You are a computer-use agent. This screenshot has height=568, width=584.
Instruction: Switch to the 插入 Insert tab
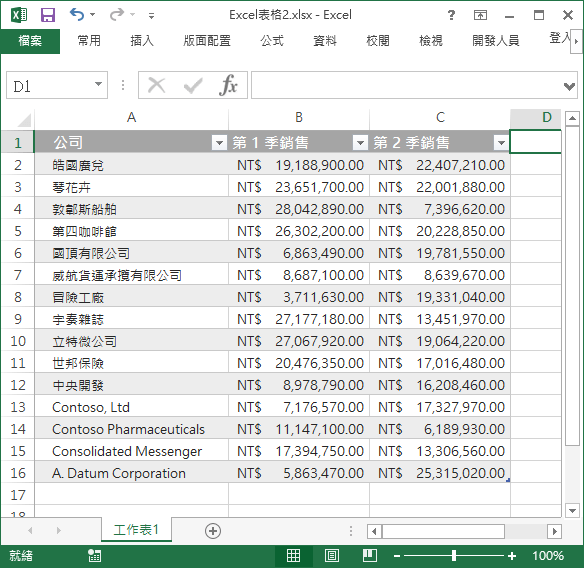142,41
